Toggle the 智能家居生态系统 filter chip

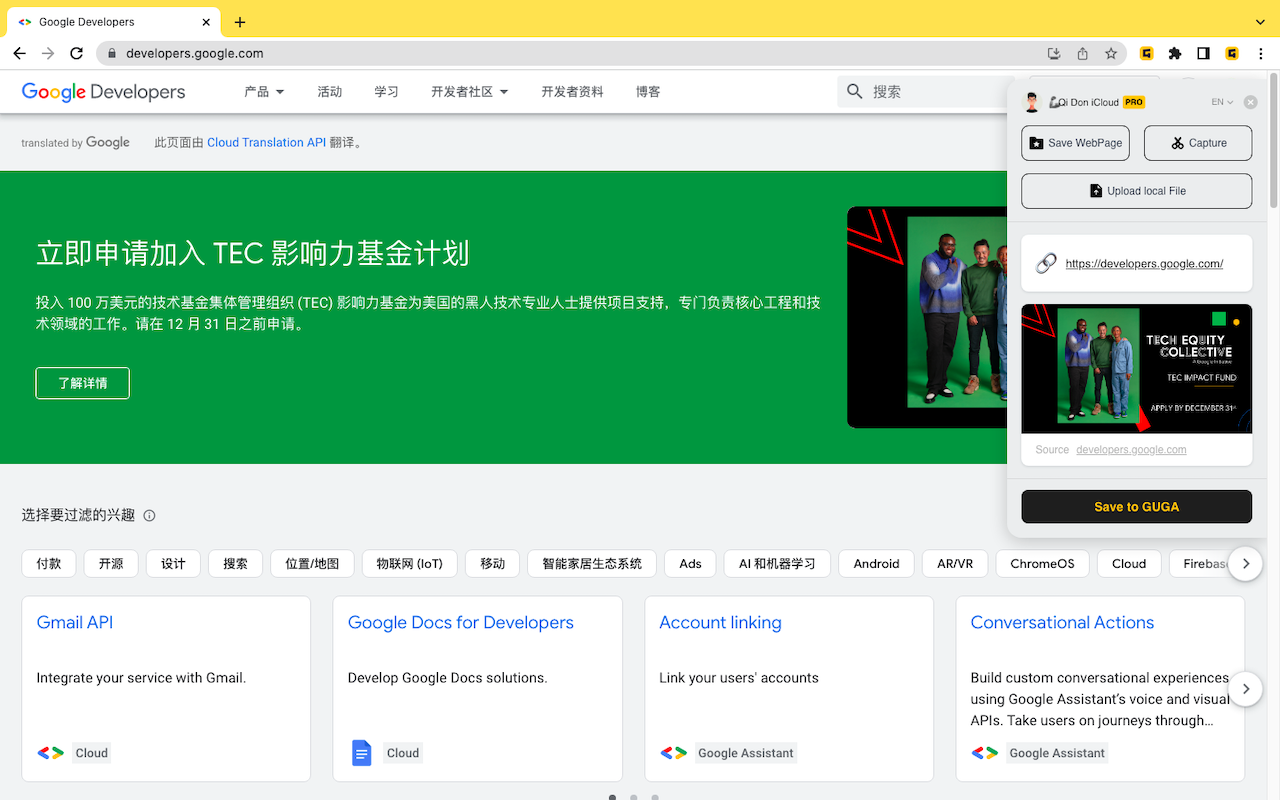pyautogui.click(x=592, y=564)
